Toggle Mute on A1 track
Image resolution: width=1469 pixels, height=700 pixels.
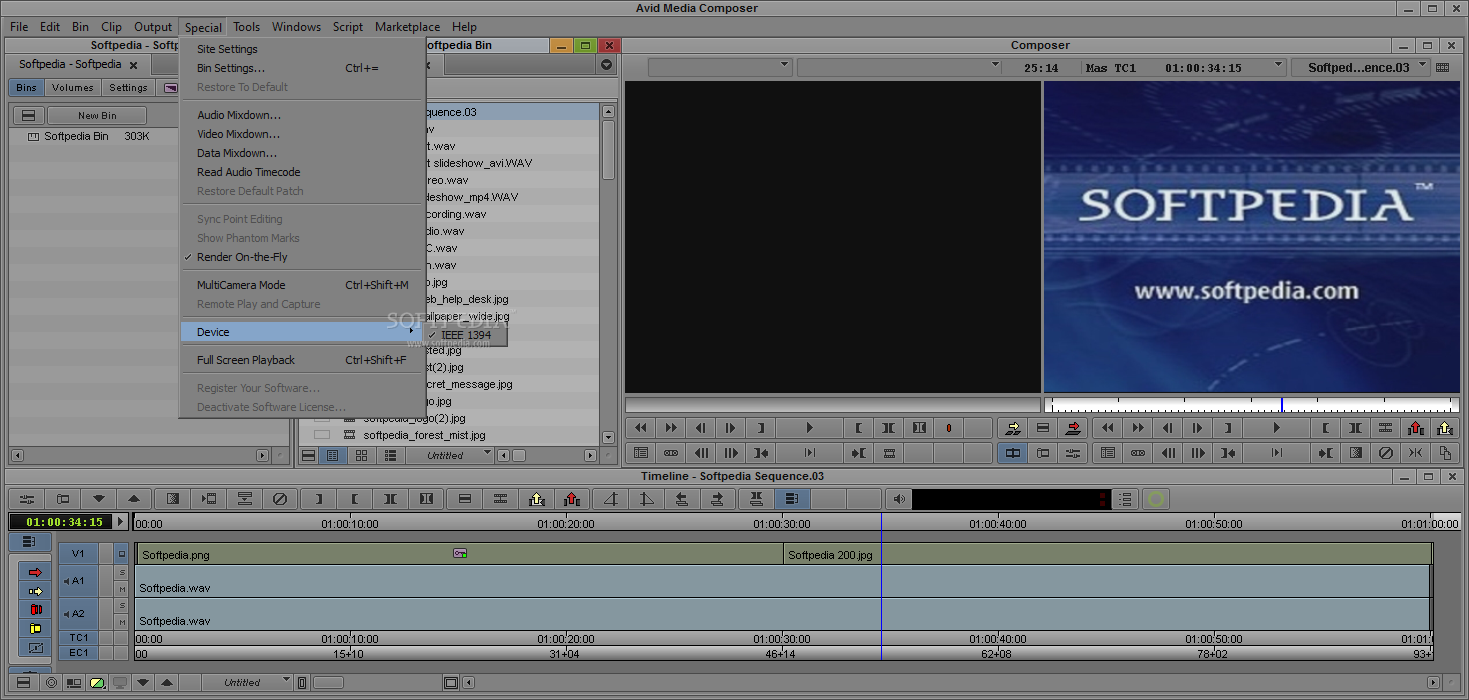click(x=122, y=590)
